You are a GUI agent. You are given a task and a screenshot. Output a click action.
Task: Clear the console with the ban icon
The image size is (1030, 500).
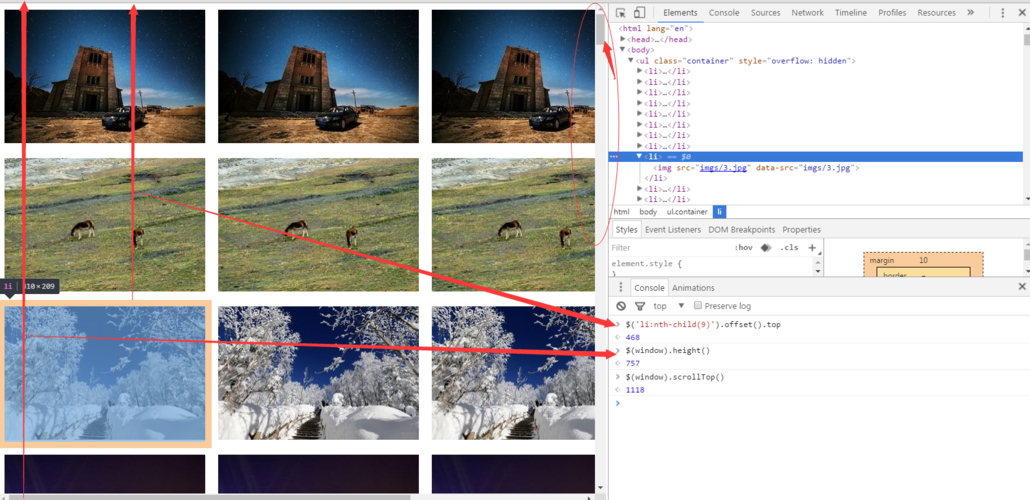[621, 306]
